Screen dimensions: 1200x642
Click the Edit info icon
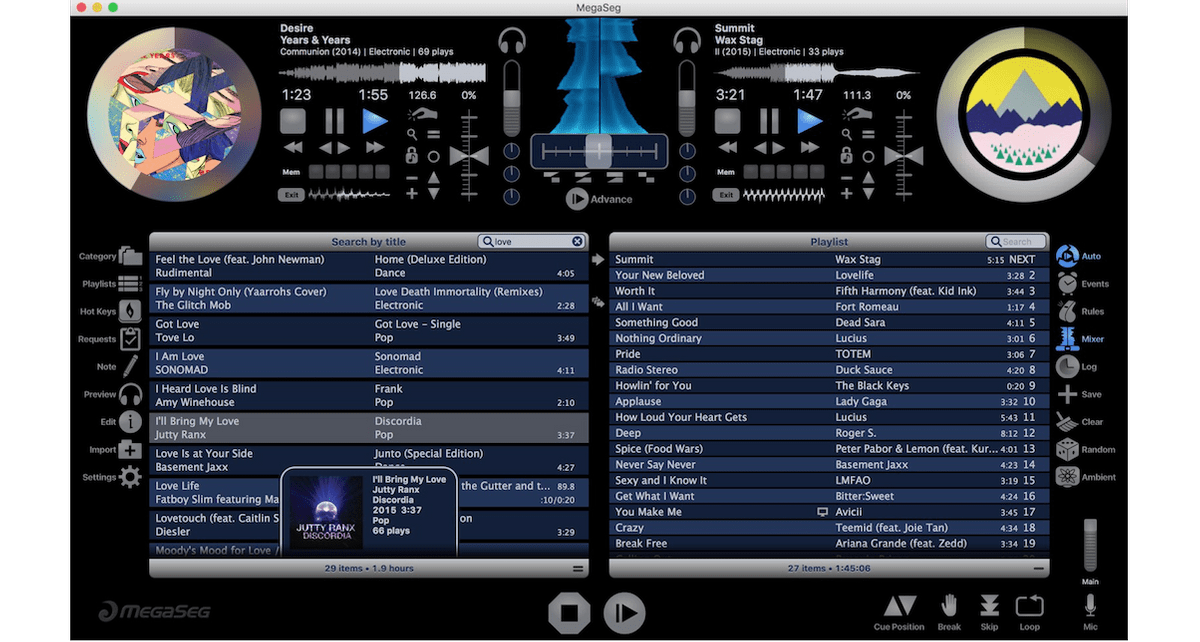tap(130, 422)
